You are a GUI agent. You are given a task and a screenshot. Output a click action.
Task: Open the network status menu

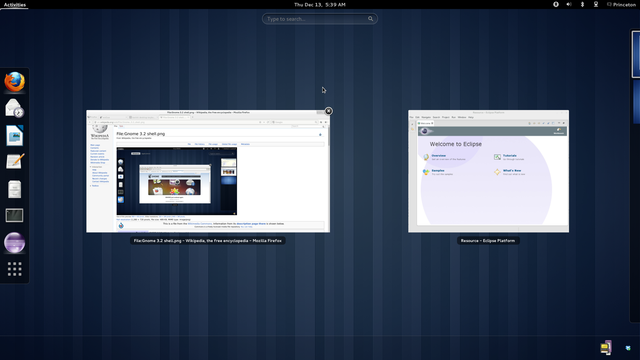[596, 4]
